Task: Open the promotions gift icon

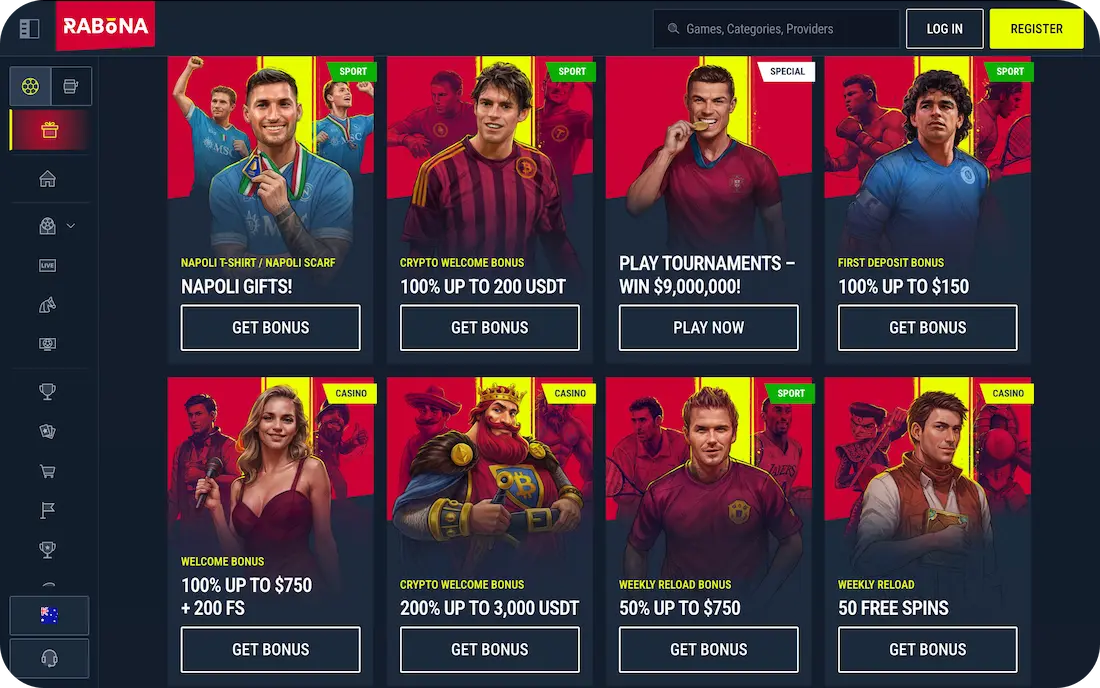Action: pos(49,130)
